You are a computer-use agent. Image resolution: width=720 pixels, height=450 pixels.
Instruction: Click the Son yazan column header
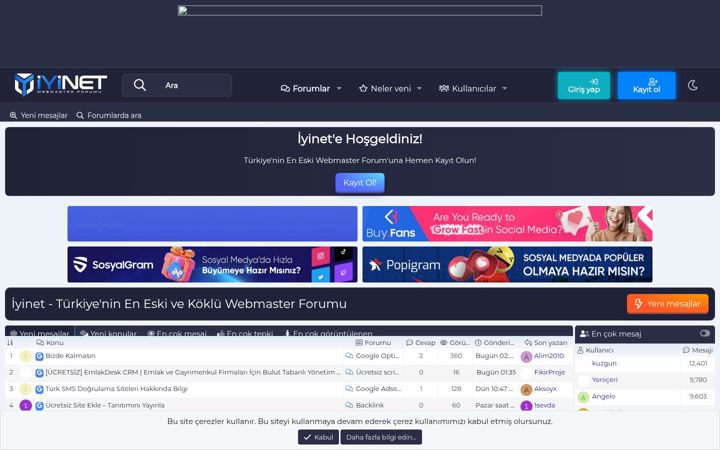click(x=546, y=343)
